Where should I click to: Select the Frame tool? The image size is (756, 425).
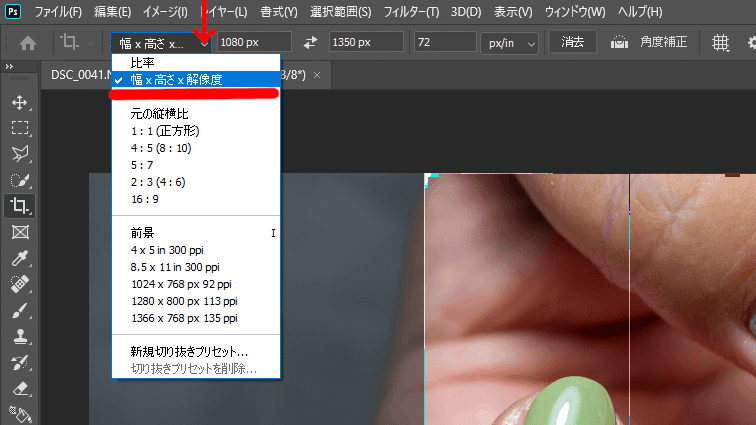20,232
